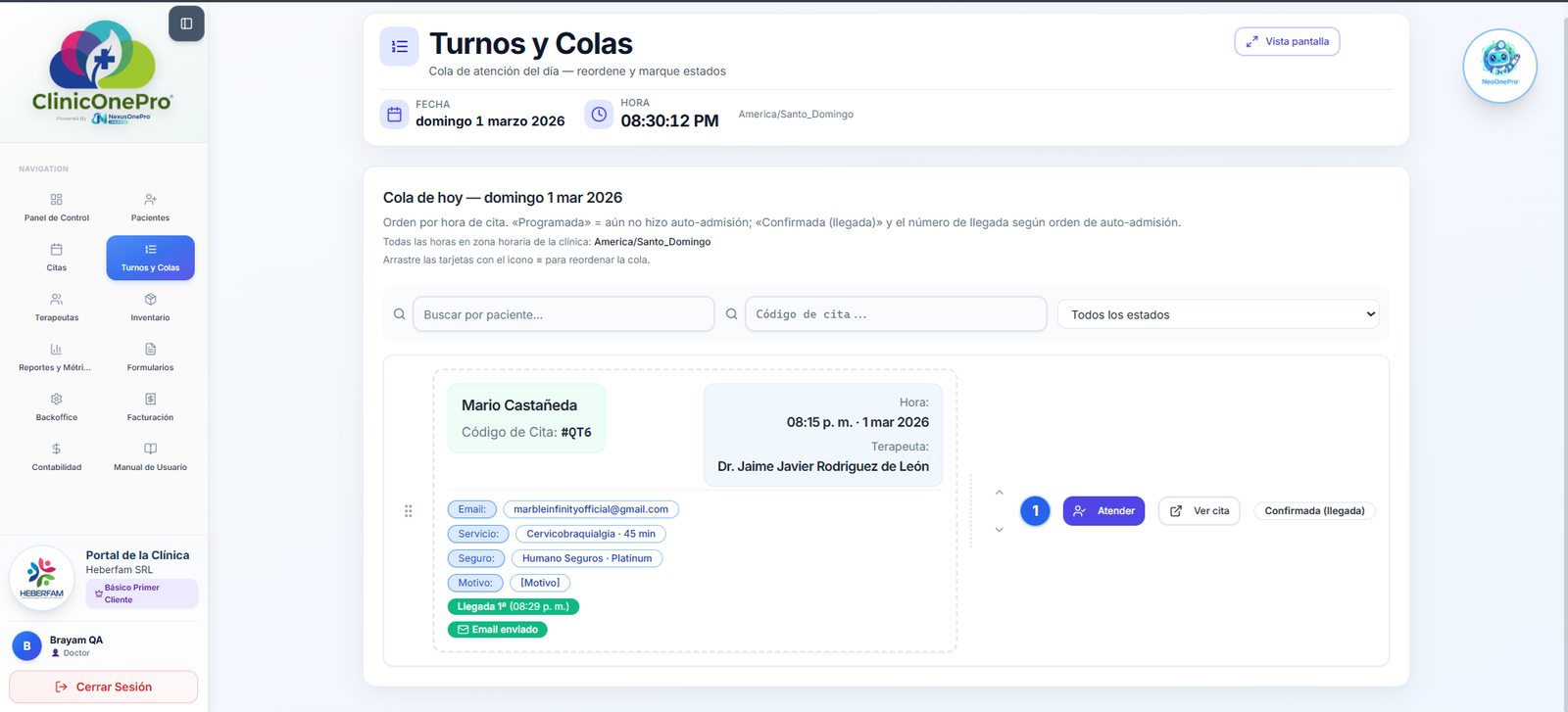The height and width of the screenshot is (712, 1568).
Task: Grab the drag handle on Mario Castañeda card
Action: tap(409, 511)
